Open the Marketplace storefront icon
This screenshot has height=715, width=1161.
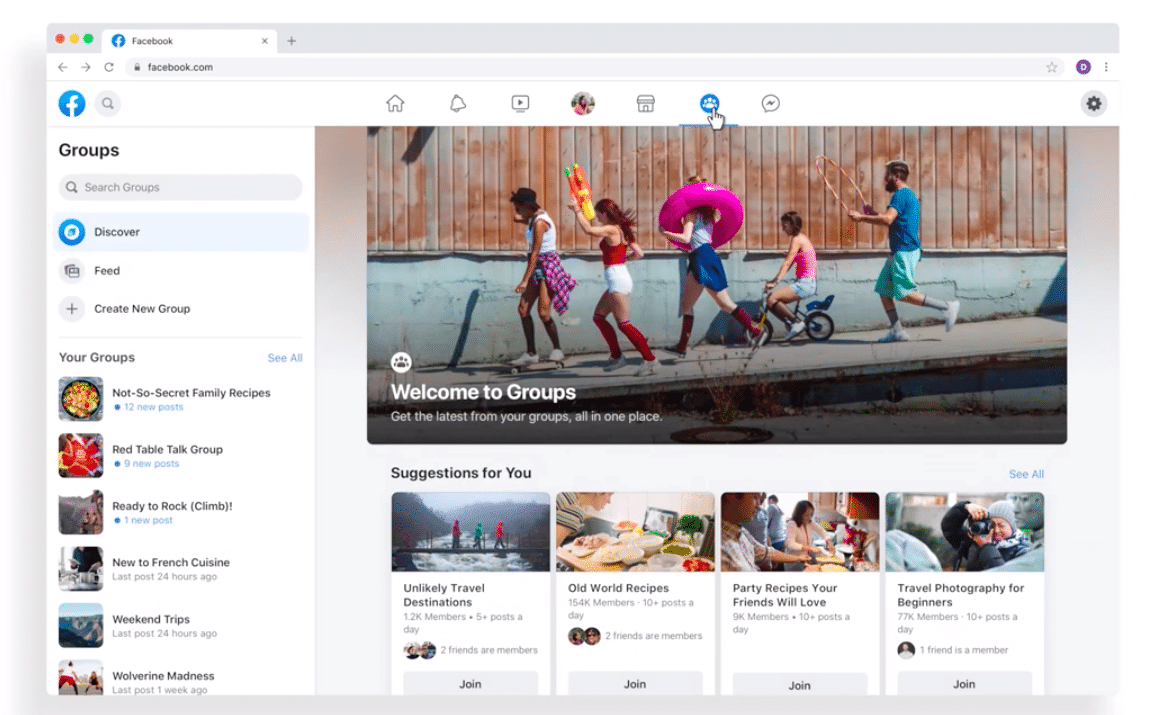click(x=645, y=103)
